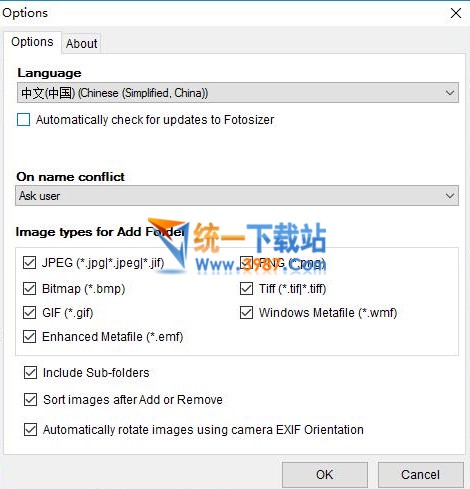This screenshot has height=489, width=470.
Task: Expand the On name conflict dropdown
Action: tap(237, 196)
